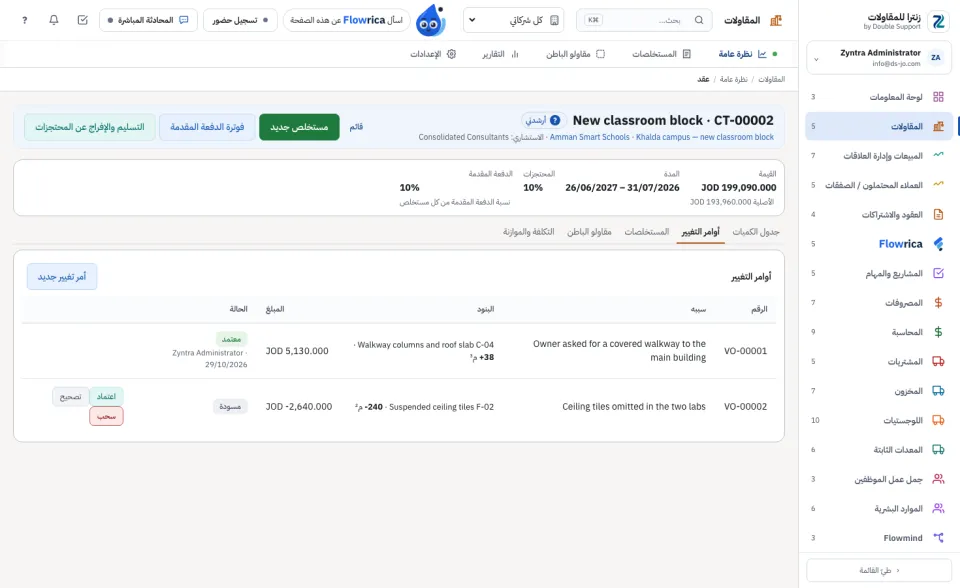The image size is (960, 588).
Task: Click the Flowrica water-drop mascot
Action: (x=430, y=21)
